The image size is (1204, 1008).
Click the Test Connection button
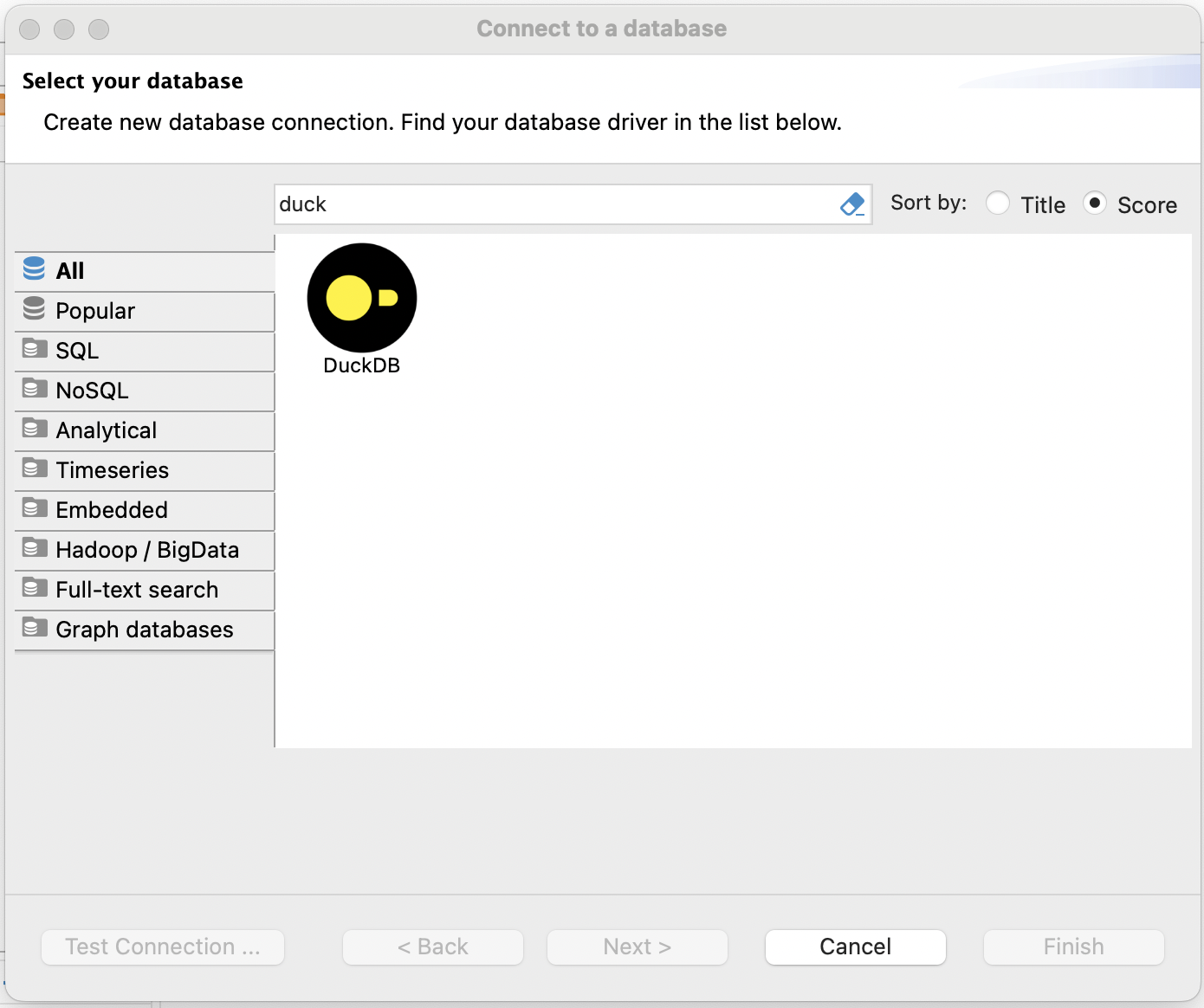coord(163,947)
